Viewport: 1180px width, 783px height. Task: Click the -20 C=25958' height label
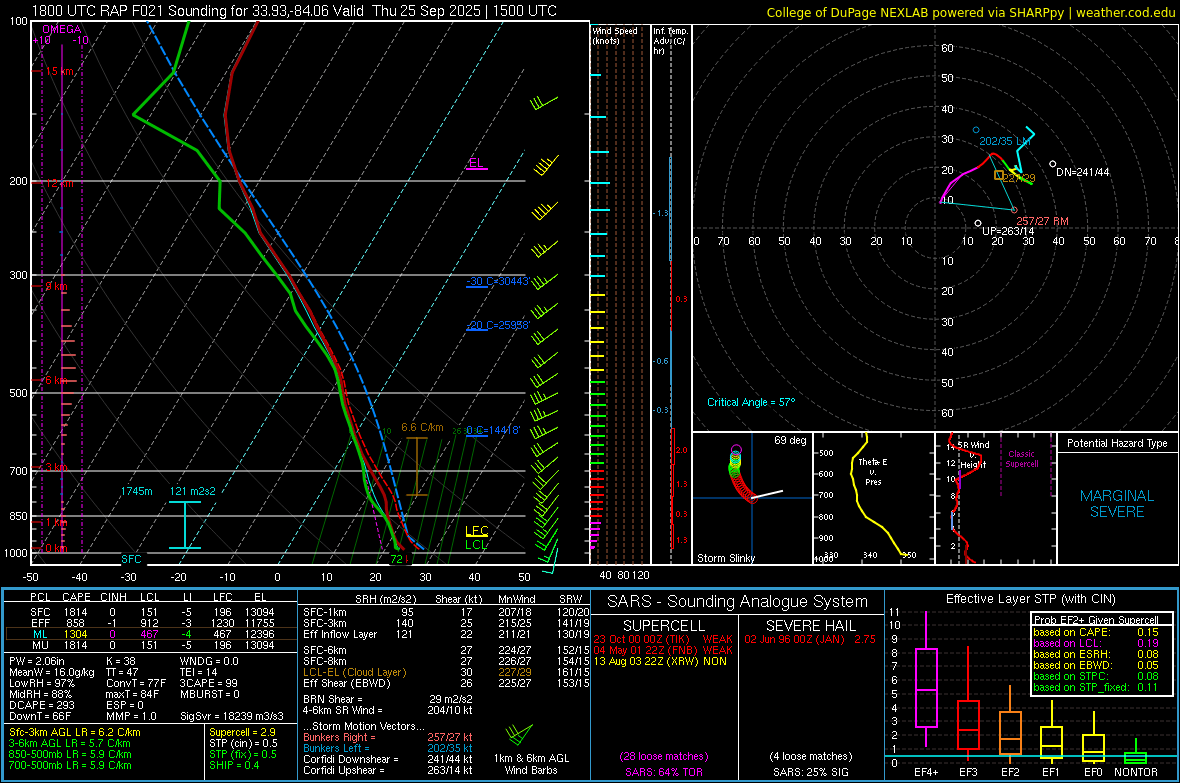(x=497, y=325)
